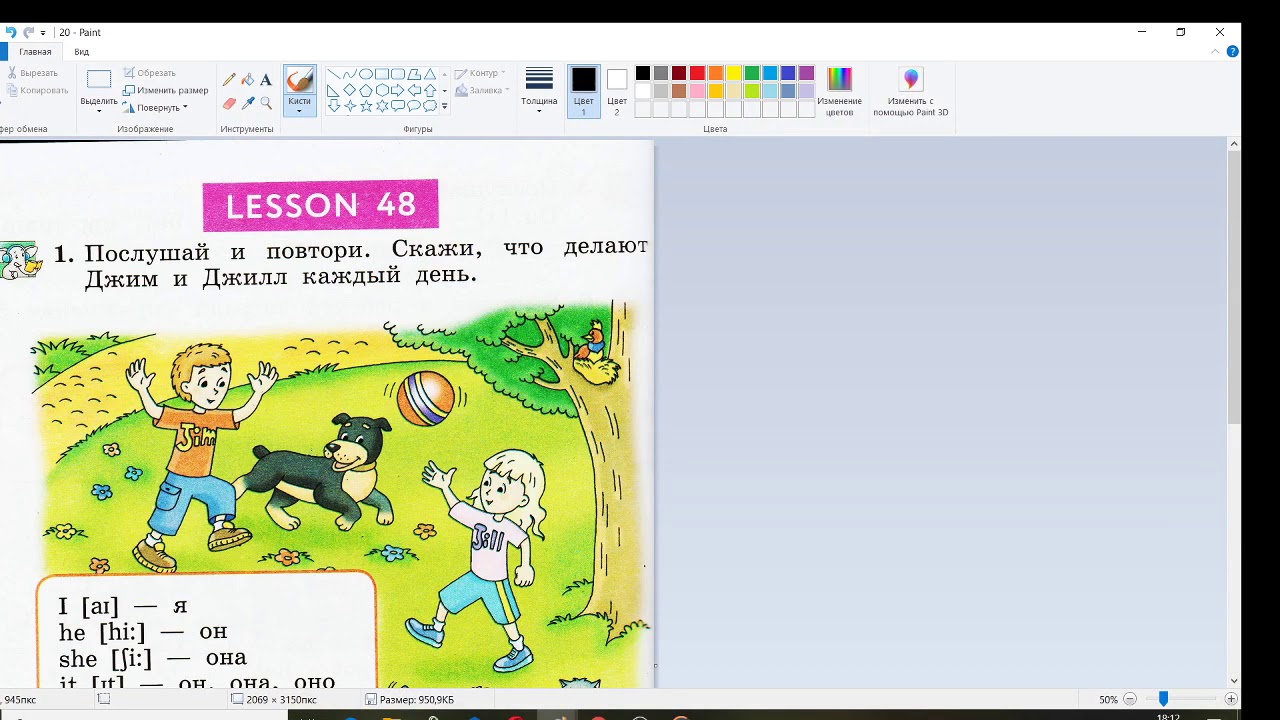Pick the pink color swatch
Image resolution: width=1280 pixels, height=720 pixels.
coord(697,91)
